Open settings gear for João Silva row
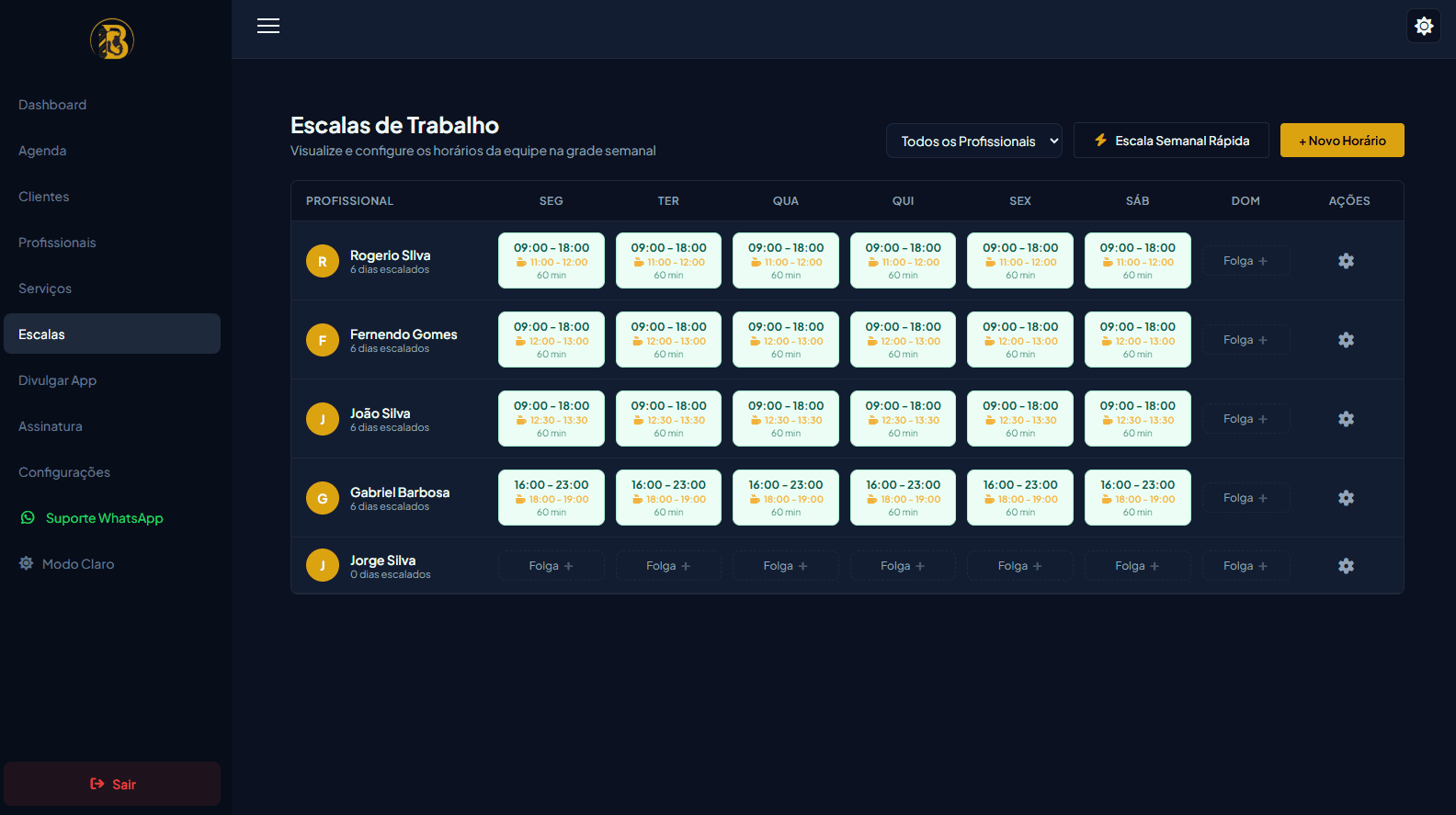The width and height of the screenshot is (1456, 815). point(1346,419)
